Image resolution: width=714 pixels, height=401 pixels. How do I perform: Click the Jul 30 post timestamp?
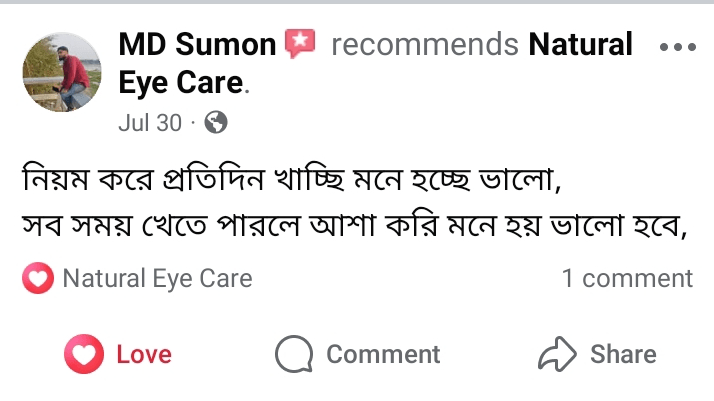click(150, 123)
